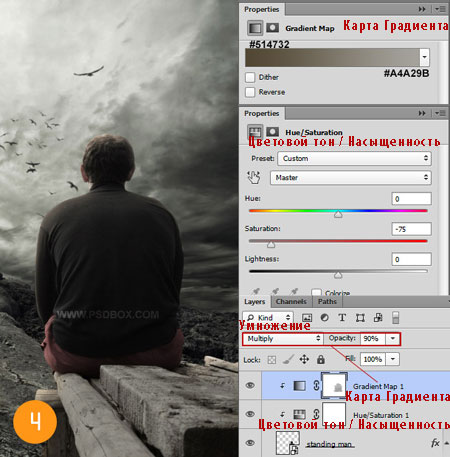Image resolution: width=450 pixels, height=457 pixels.
Task: Hide the standing man layer
Action: pyautogui.click(x=250, y=443)
